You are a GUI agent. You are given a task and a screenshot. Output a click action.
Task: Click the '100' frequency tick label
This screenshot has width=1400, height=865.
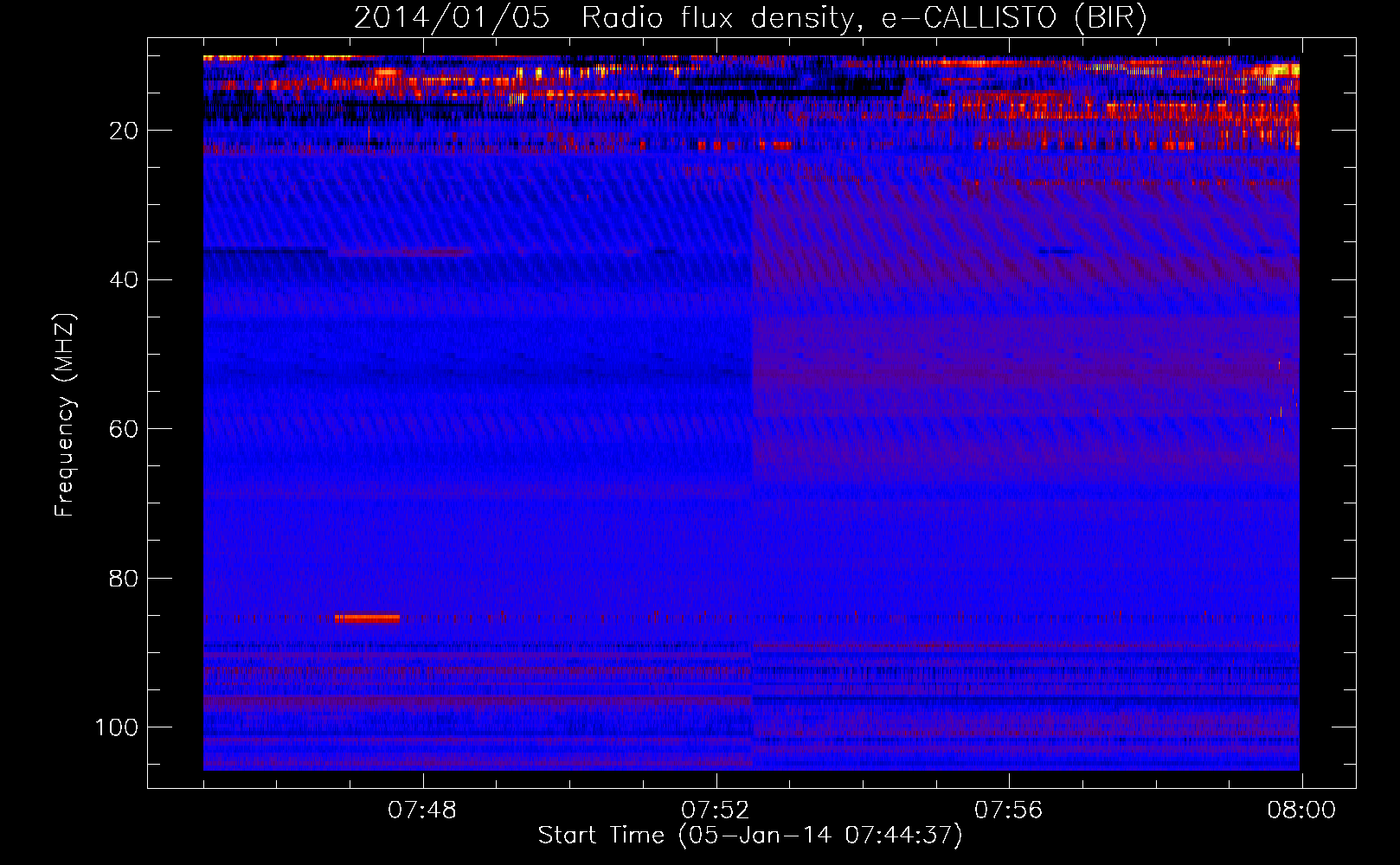(117, 727)
